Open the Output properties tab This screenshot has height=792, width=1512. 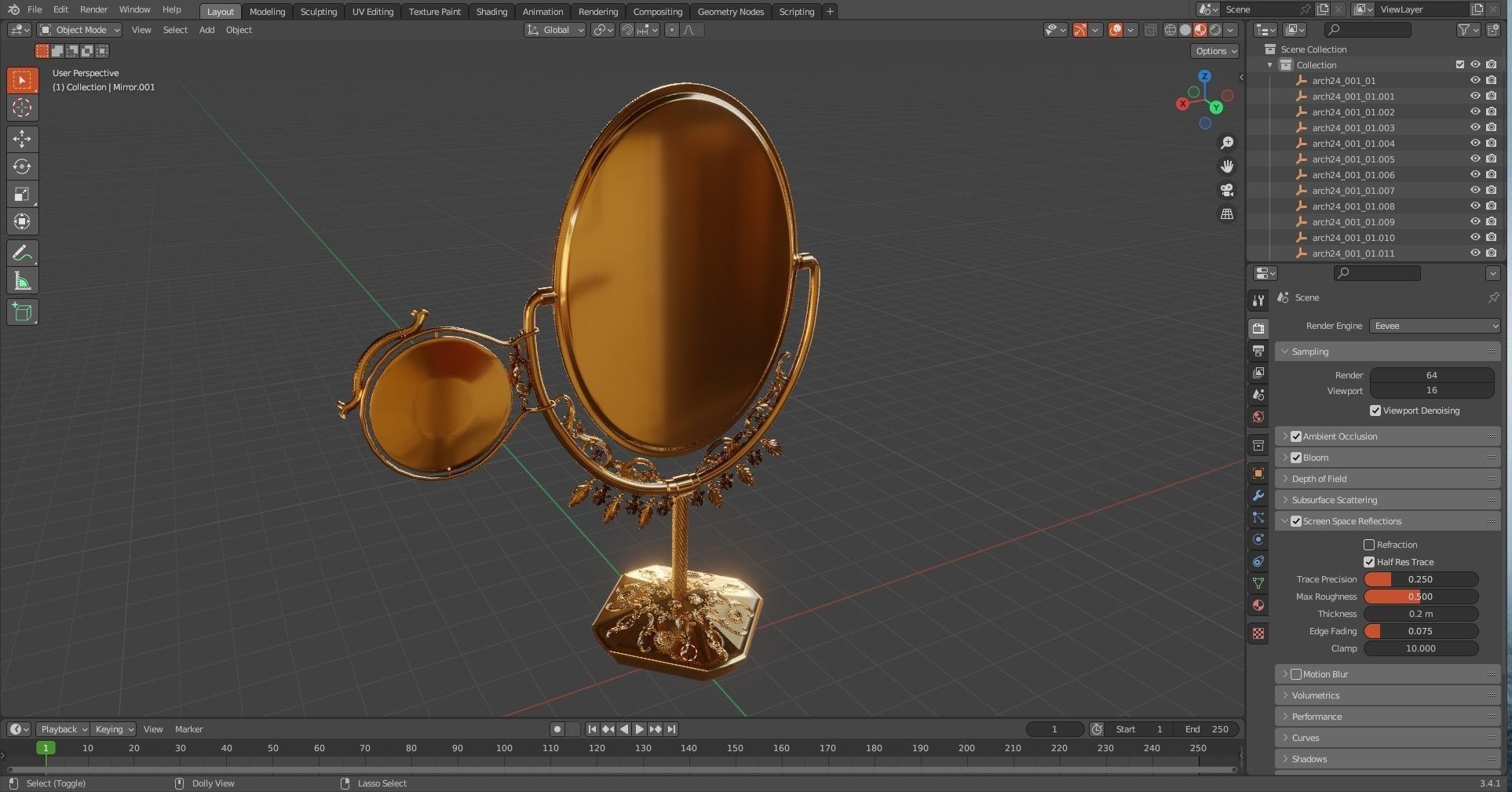[x=1258, y=351]
